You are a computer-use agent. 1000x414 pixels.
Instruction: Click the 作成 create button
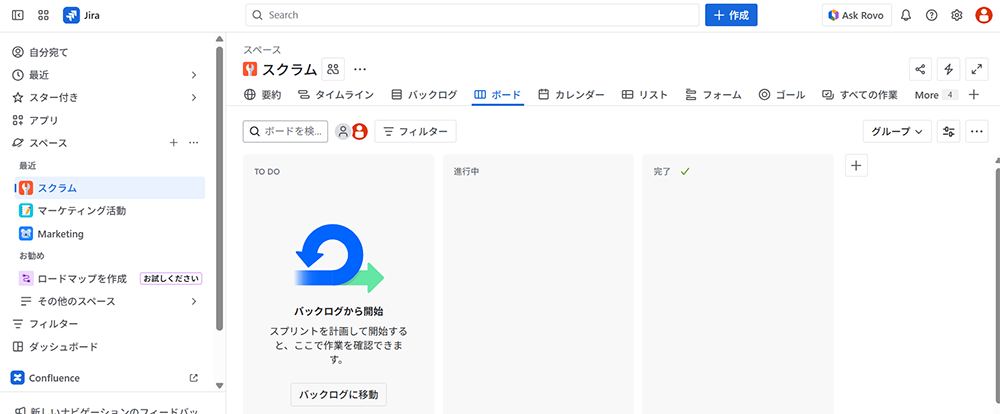731,15
